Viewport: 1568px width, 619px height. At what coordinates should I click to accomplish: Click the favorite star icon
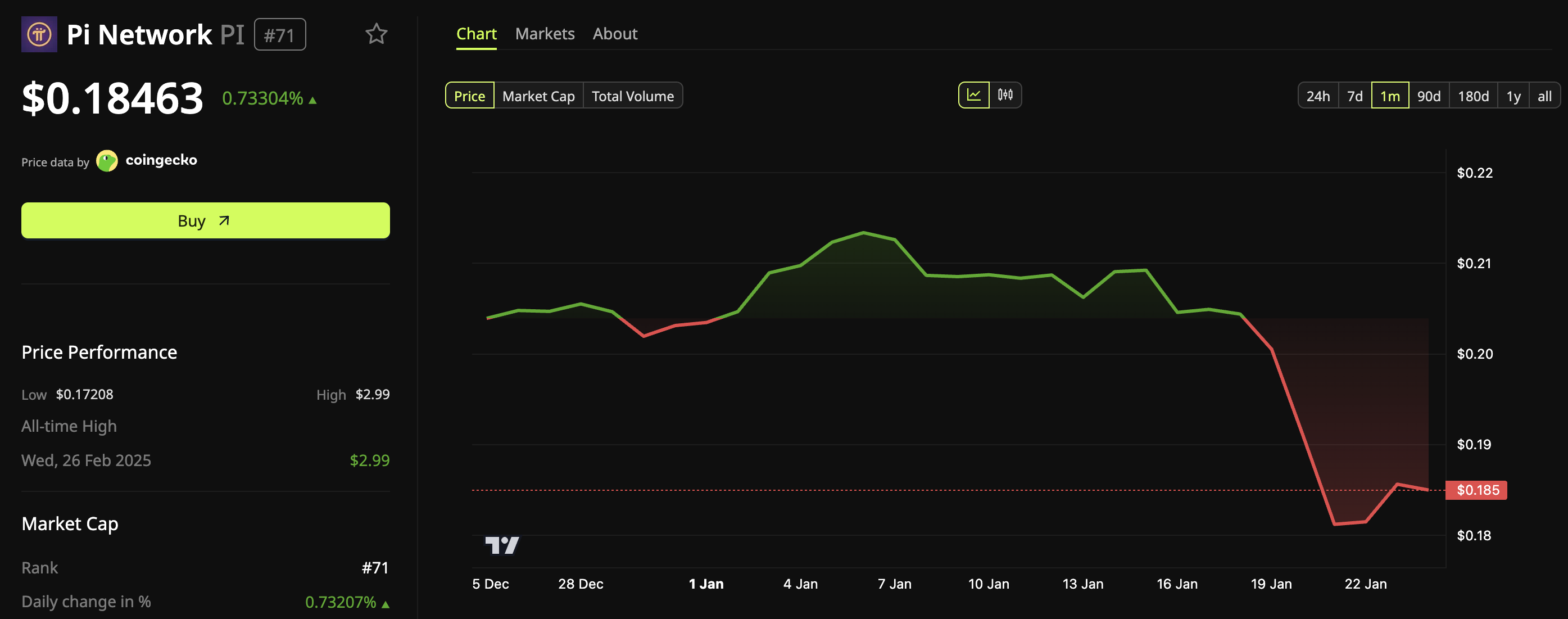tap(375, 34)
